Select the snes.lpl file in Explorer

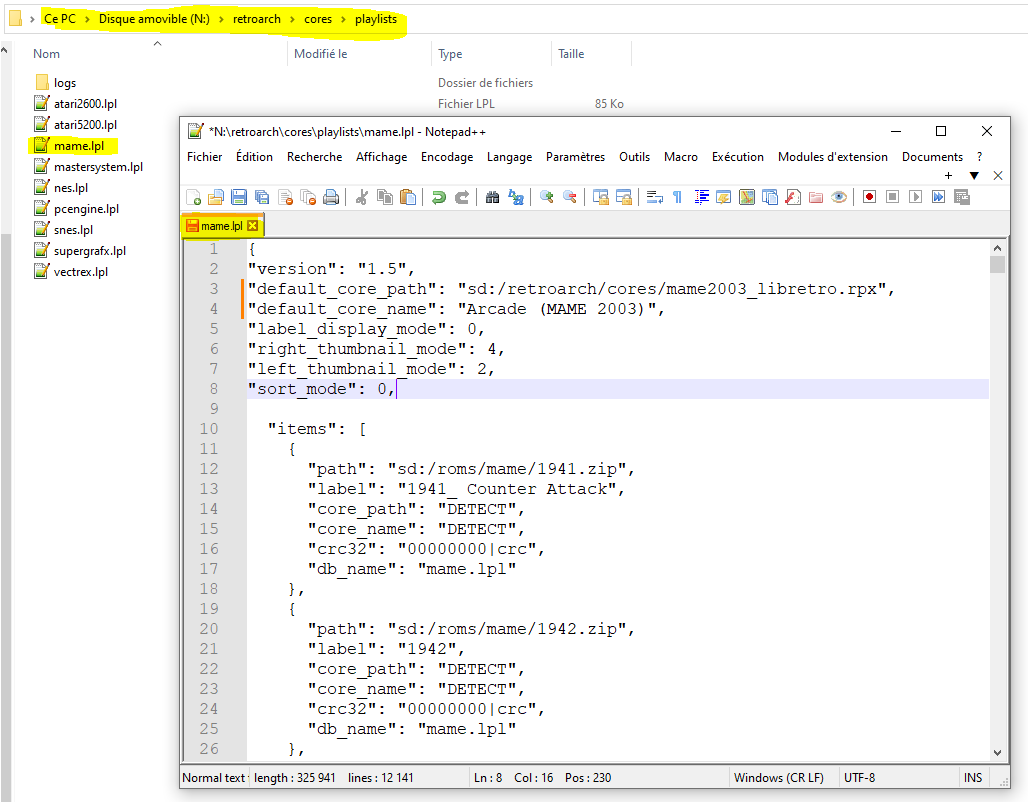pyautogui.click(x=73, y=230)
